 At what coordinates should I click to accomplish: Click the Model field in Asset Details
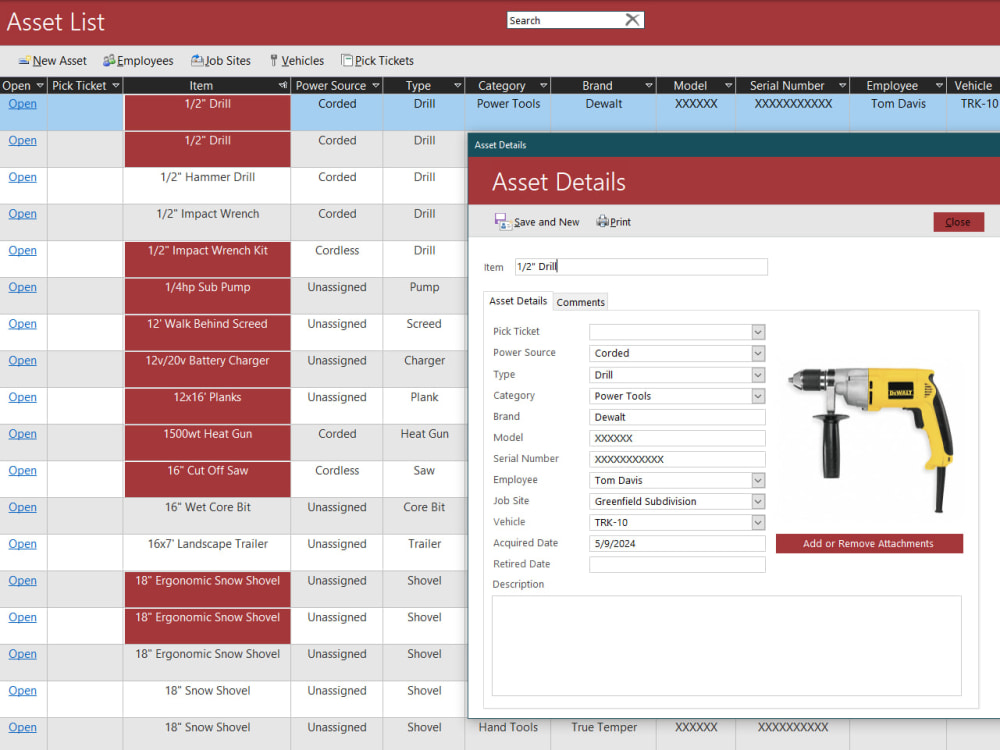pyautogui.click(x=677, y=438)
